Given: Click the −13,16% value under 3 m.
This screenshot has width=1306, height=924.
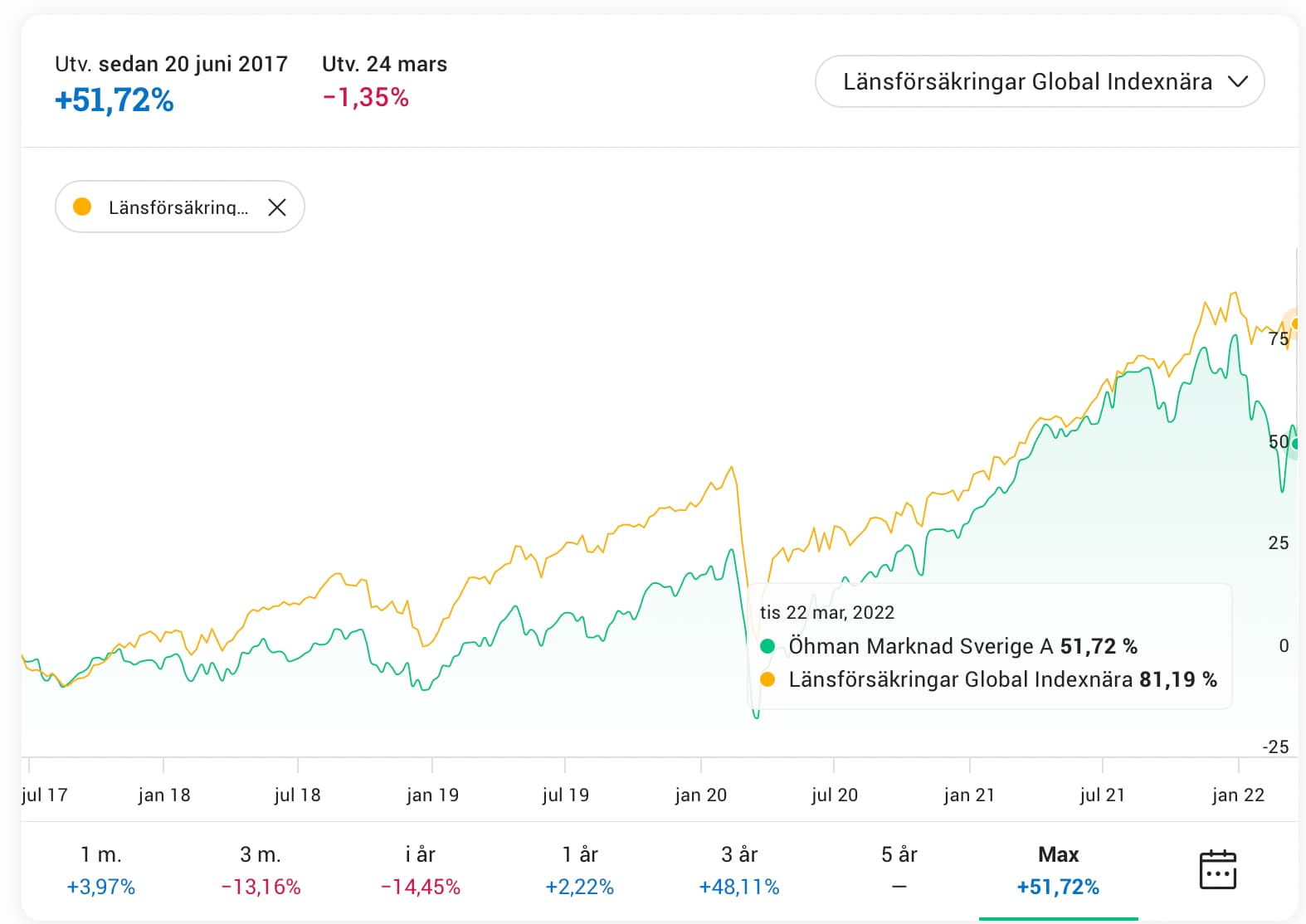Looking at the screenshot, I should click(x=261, y=887).
